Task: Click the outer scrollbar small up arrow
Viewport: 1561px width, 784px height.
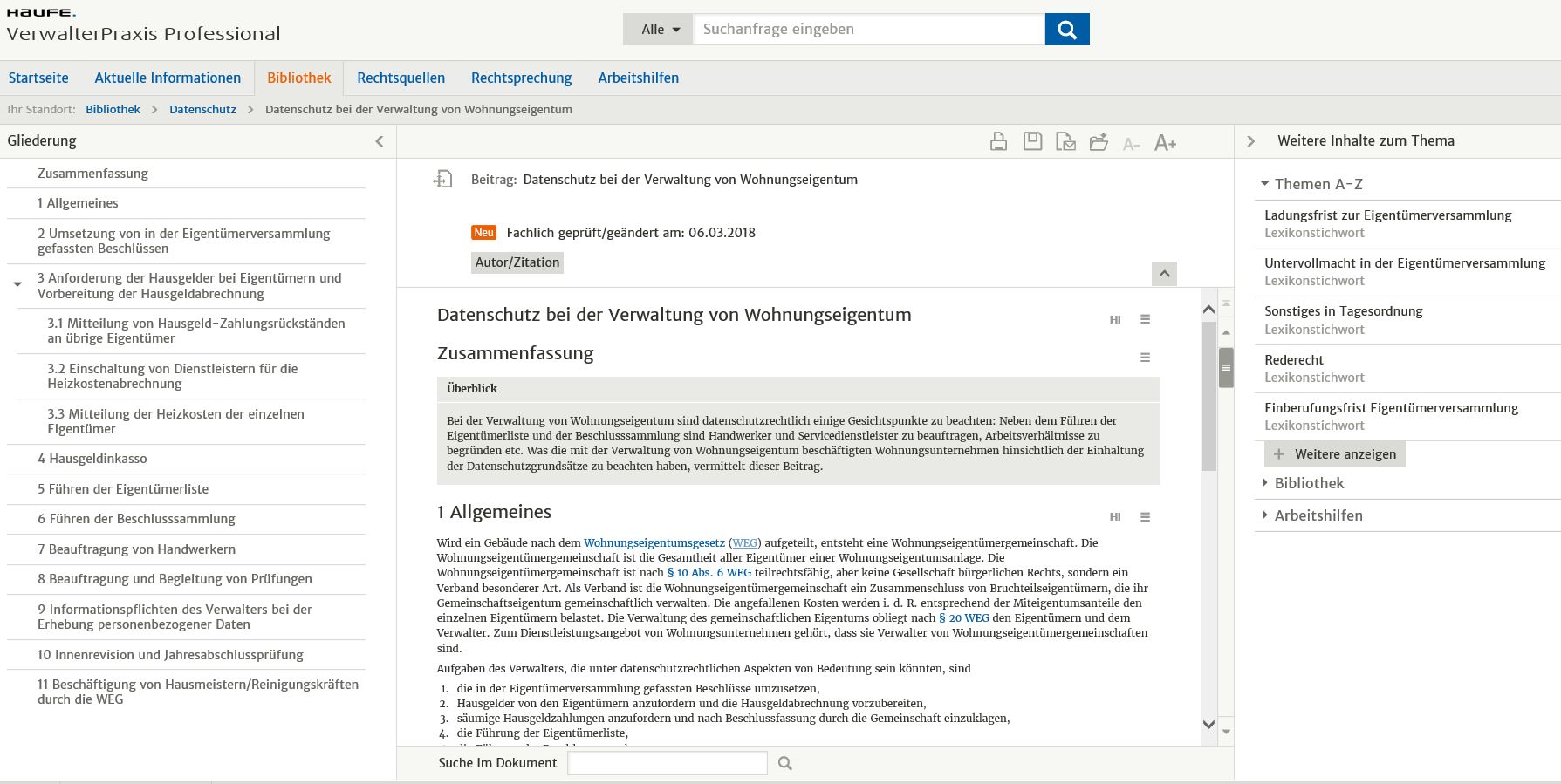Action: point(1226,332)
